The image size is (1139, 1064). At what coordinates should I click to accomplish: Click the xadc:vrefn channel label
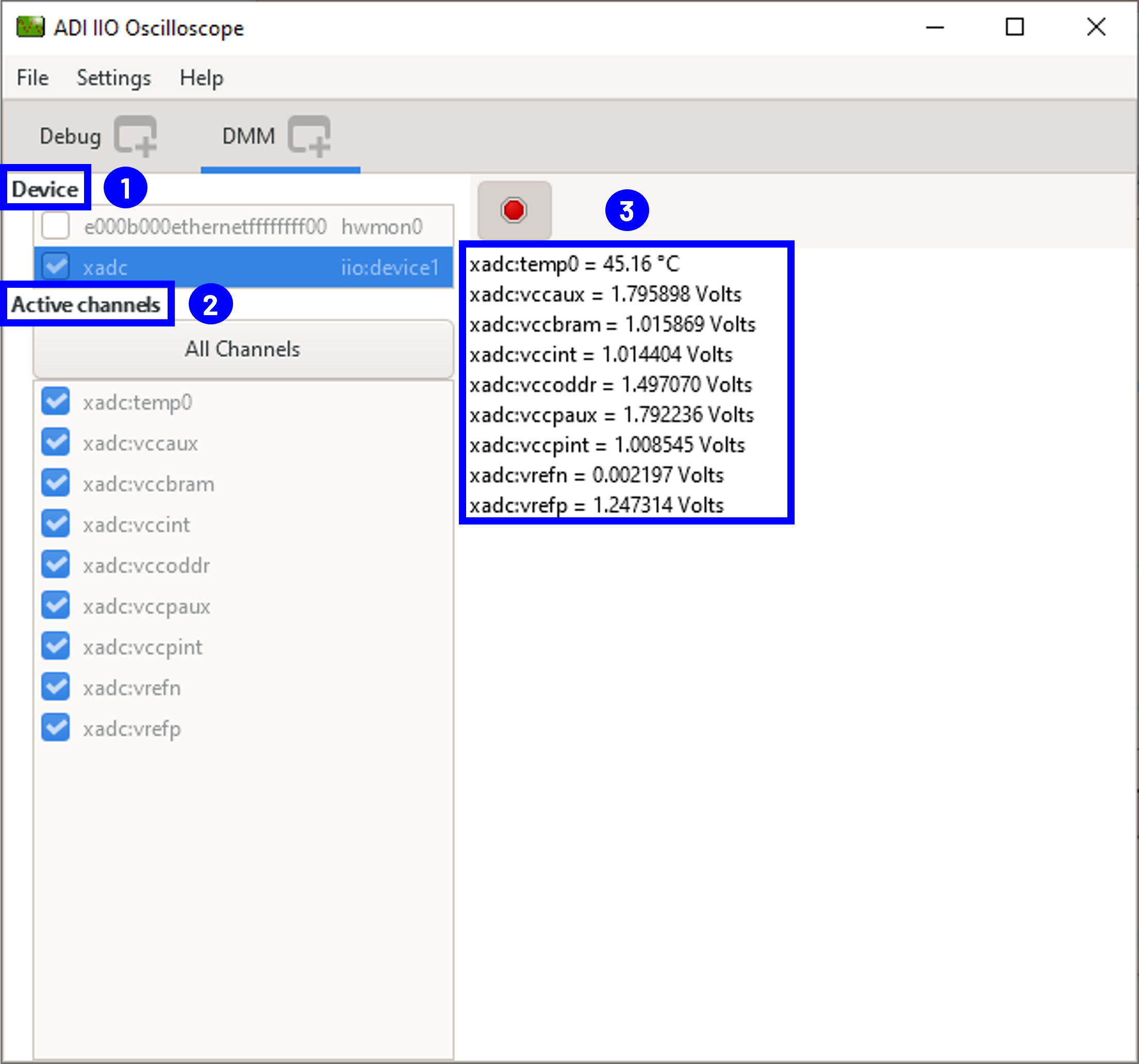pyautogui.click(x=132, y=687)
